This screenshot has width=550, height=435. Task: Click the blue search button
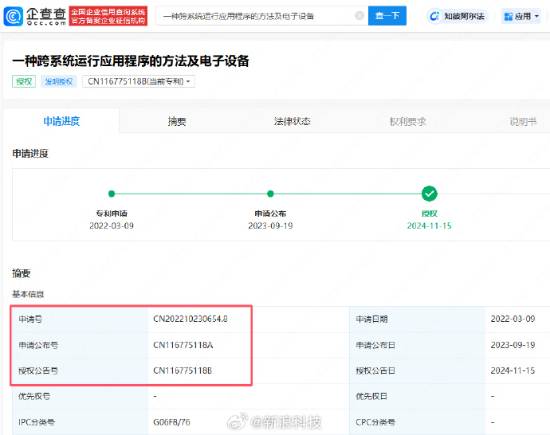tap(387, 16)
